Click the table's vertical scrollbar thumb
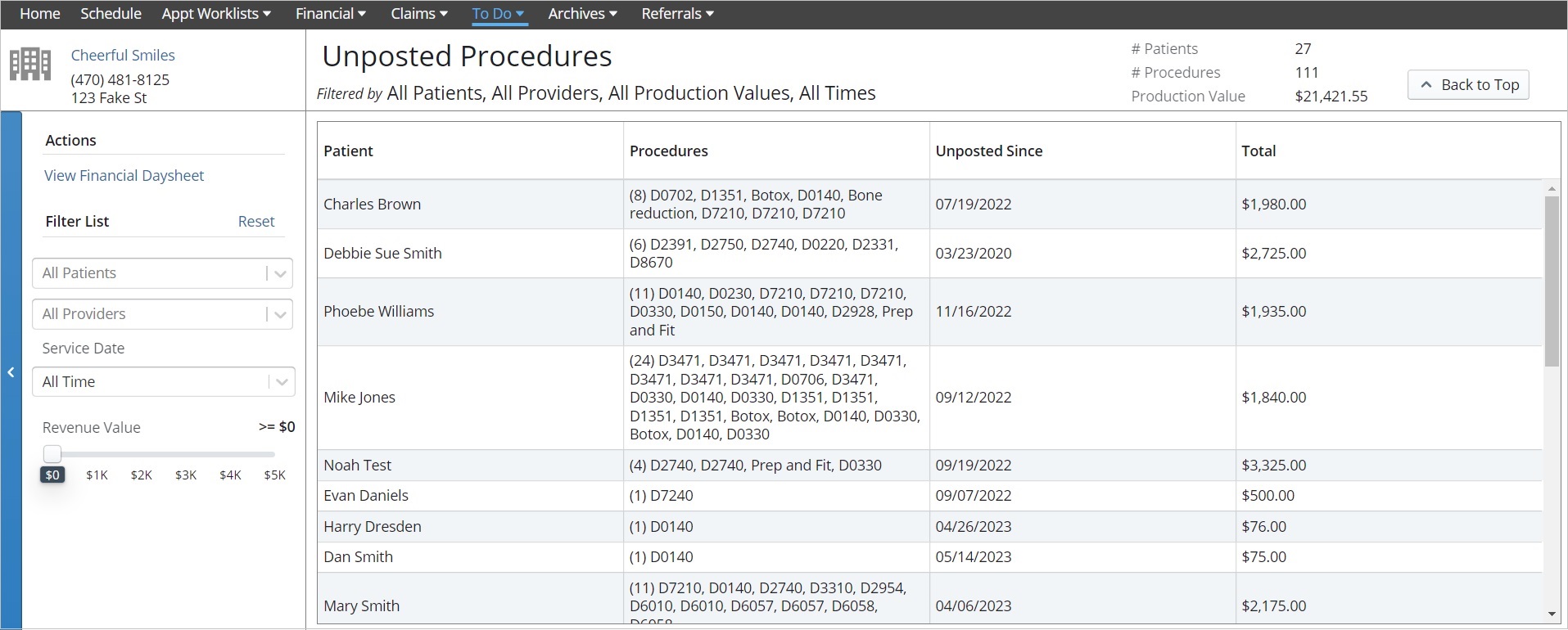Image resolution: width=1568 pixels, height=630 pixels. [1552, 281]
